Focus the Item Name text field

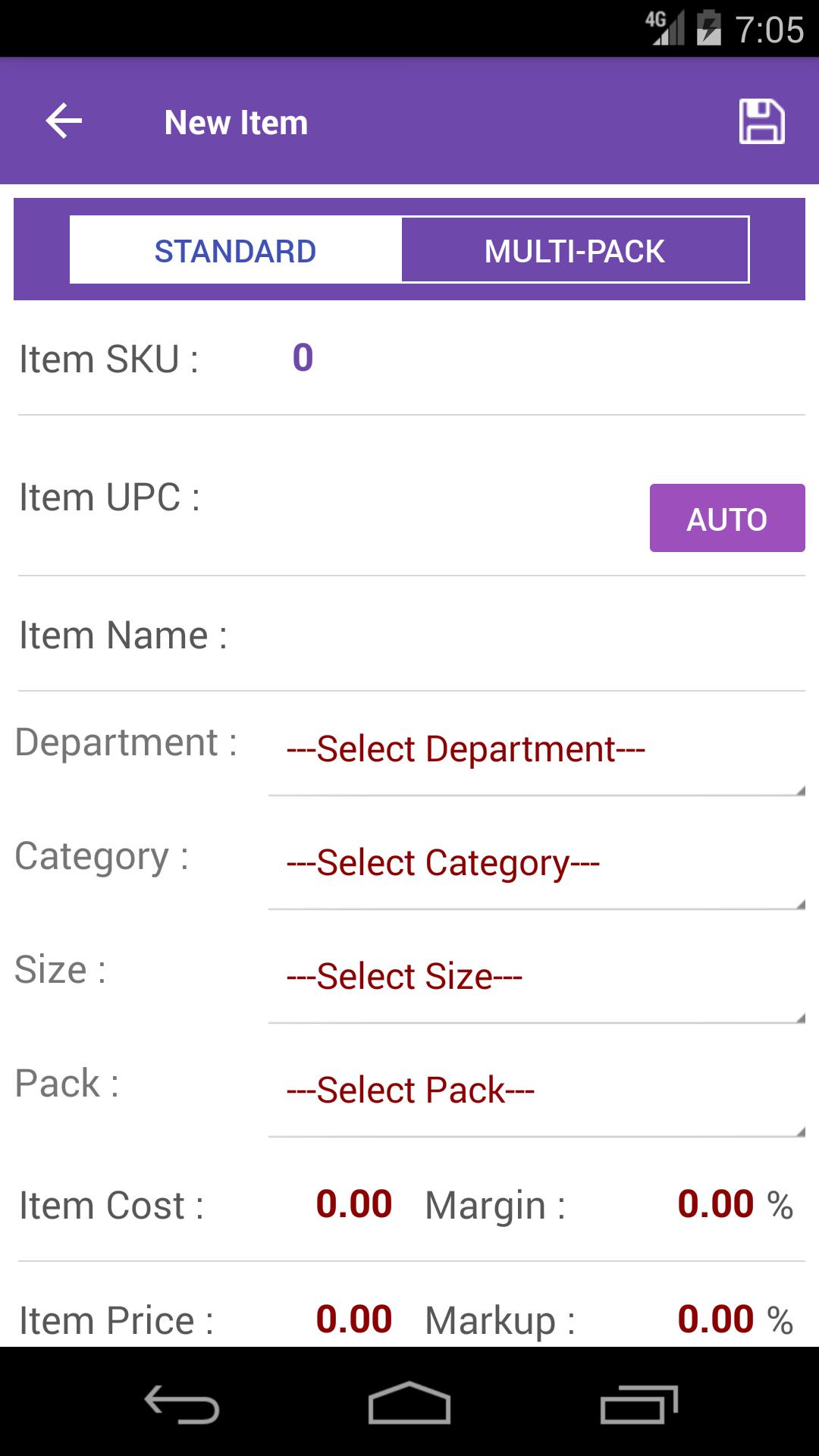508,635
